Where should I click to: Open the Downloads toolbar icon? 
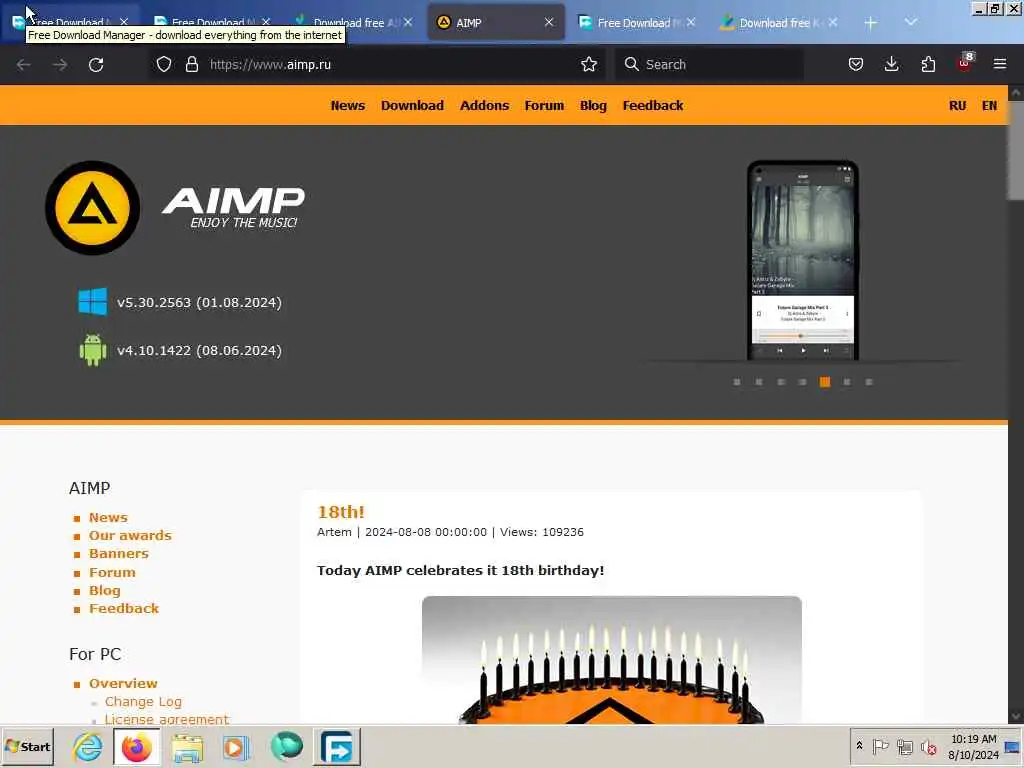pyautogui.click(x=891, y=64)
